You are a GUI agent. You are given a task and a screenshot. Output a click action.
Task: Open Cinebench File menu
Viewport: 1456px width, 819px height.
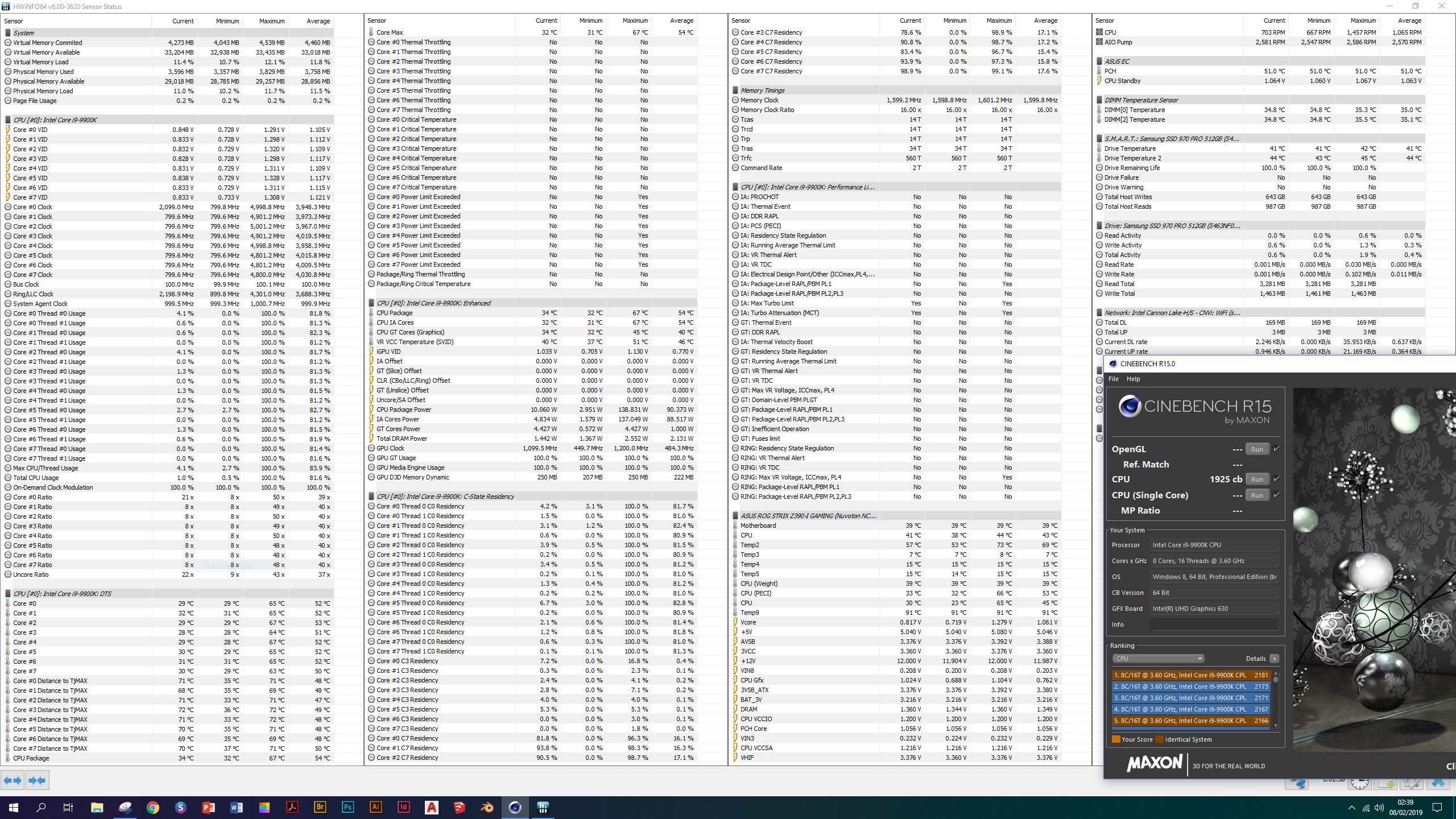click(x=1113, y=379)
